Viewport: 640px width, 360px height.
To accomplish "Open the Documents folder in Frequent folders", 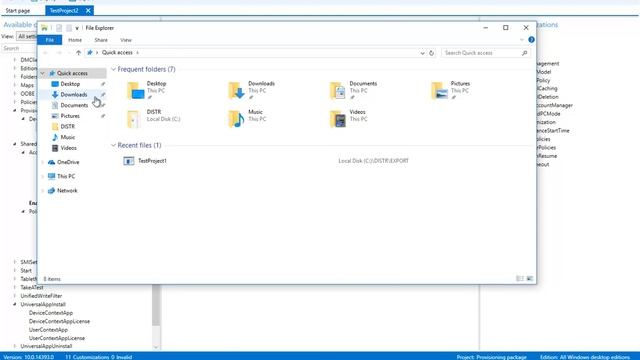I will 353,90.
